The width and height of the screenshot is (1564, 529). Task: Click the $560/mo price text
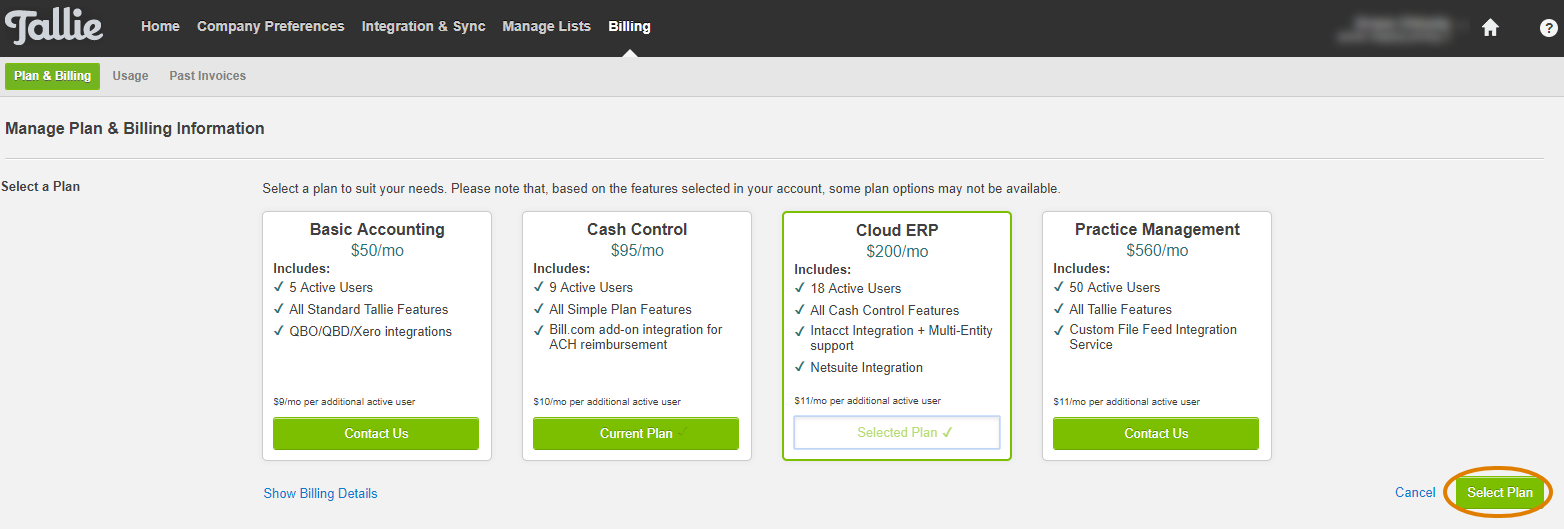point(1157,251)
